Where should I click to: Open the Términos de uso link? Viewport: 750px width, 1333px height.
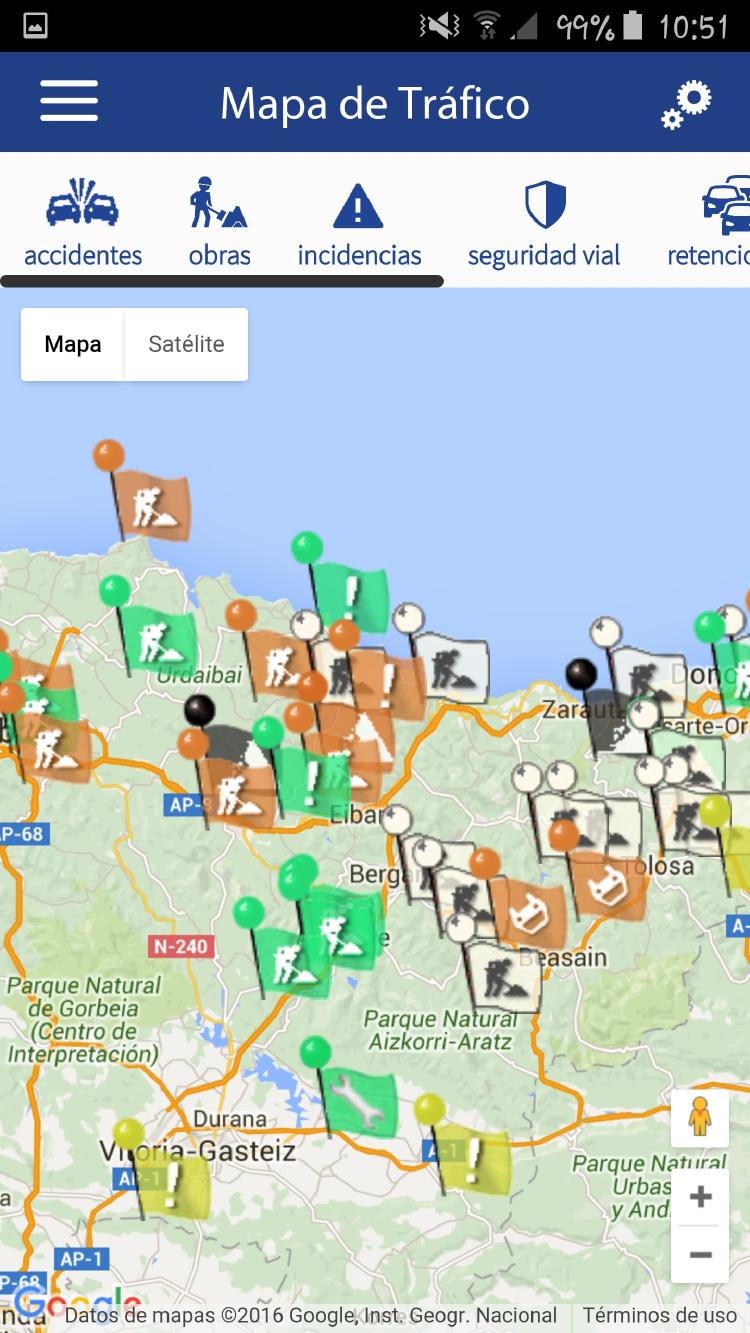click(659, 1315)
